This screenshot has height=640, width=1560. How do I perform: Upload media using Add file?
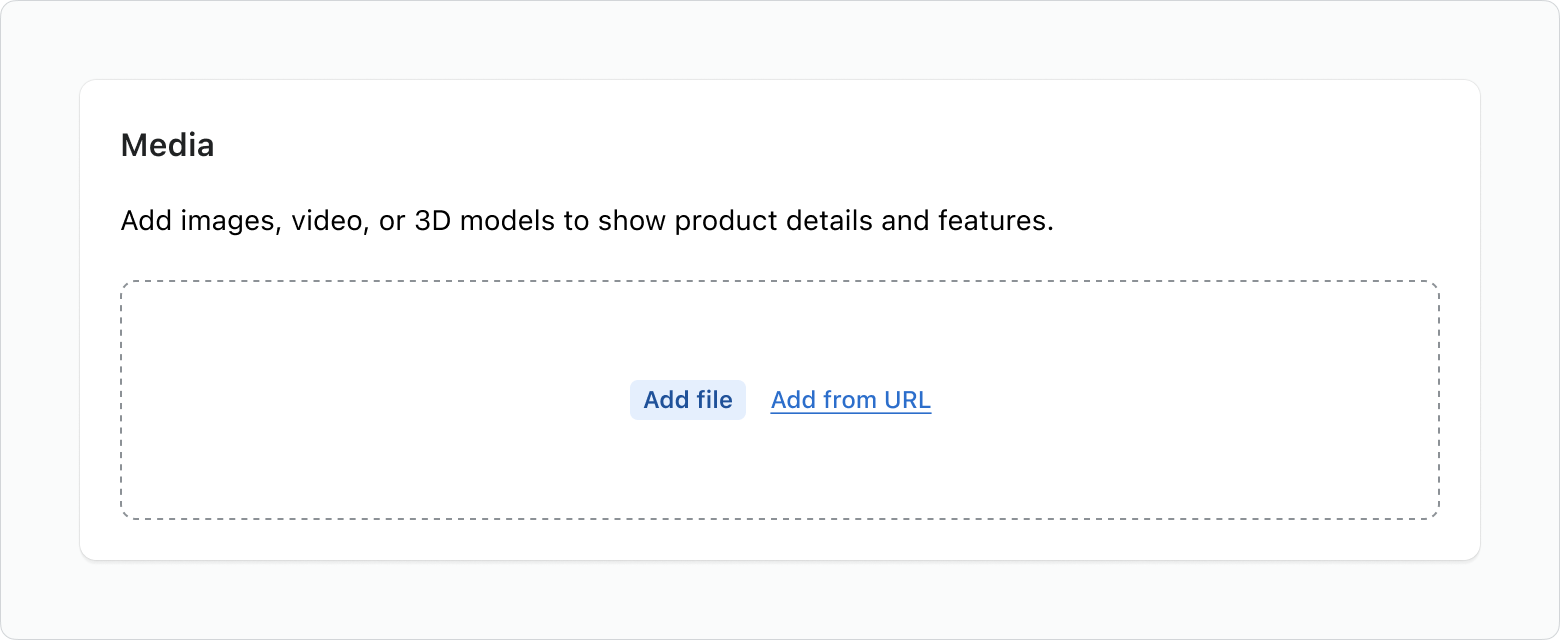coord(688,400)
